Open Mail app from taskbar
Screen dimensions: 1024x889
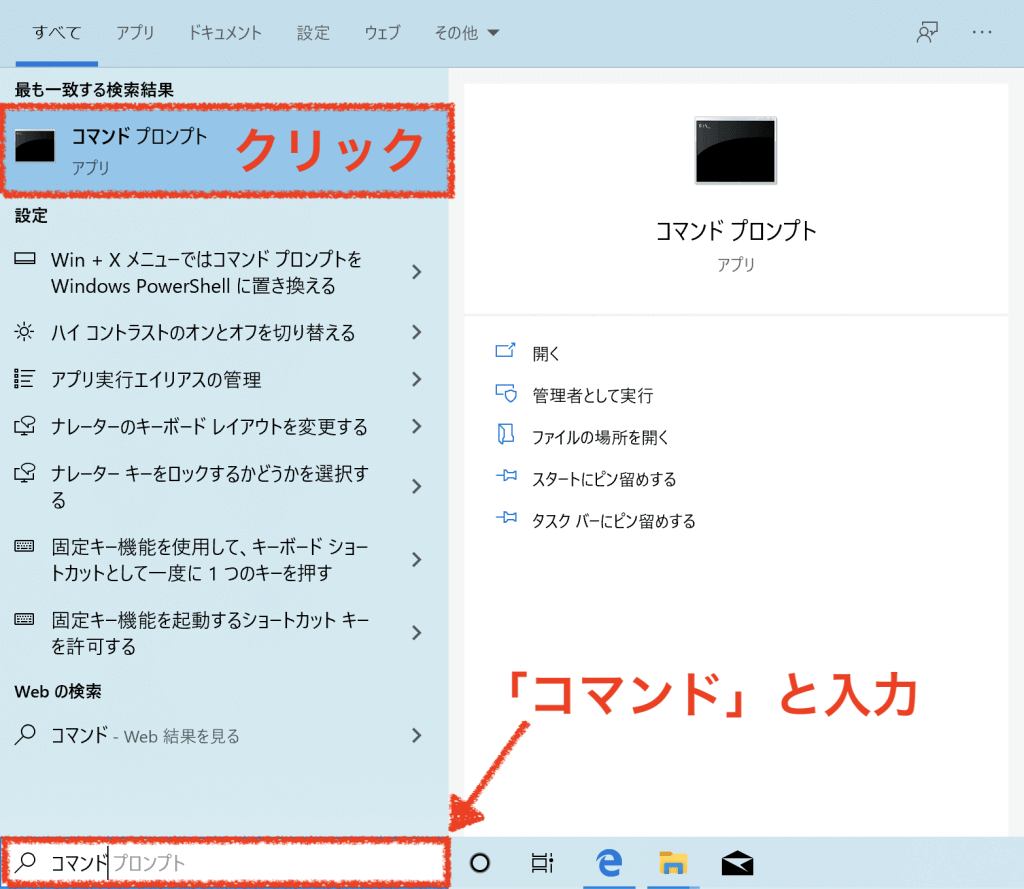(737, 863)
